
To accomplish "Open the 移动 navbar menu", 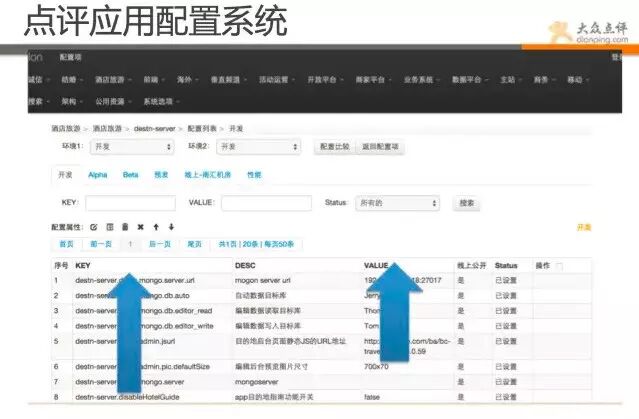I will click(578, 79).
